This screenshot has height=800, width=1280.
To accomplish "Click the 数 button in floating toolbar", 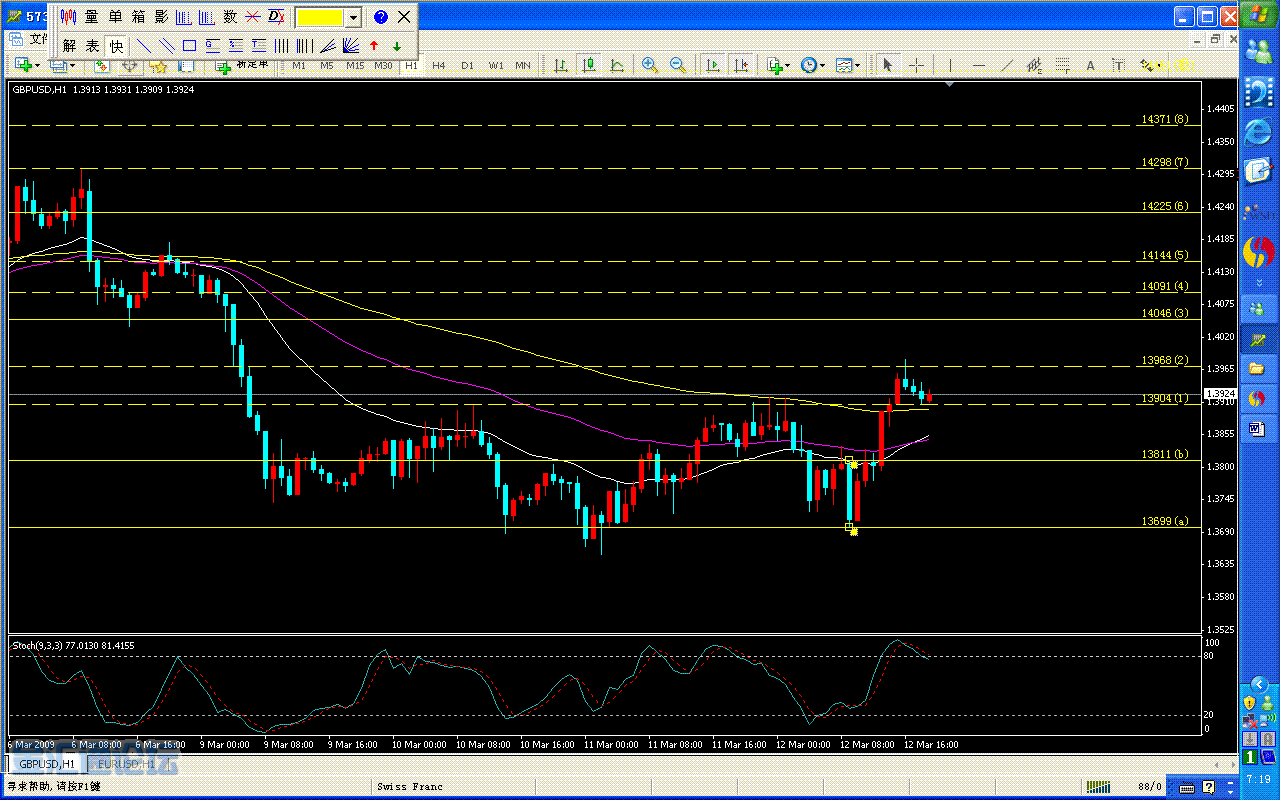I will click(230, 17).
